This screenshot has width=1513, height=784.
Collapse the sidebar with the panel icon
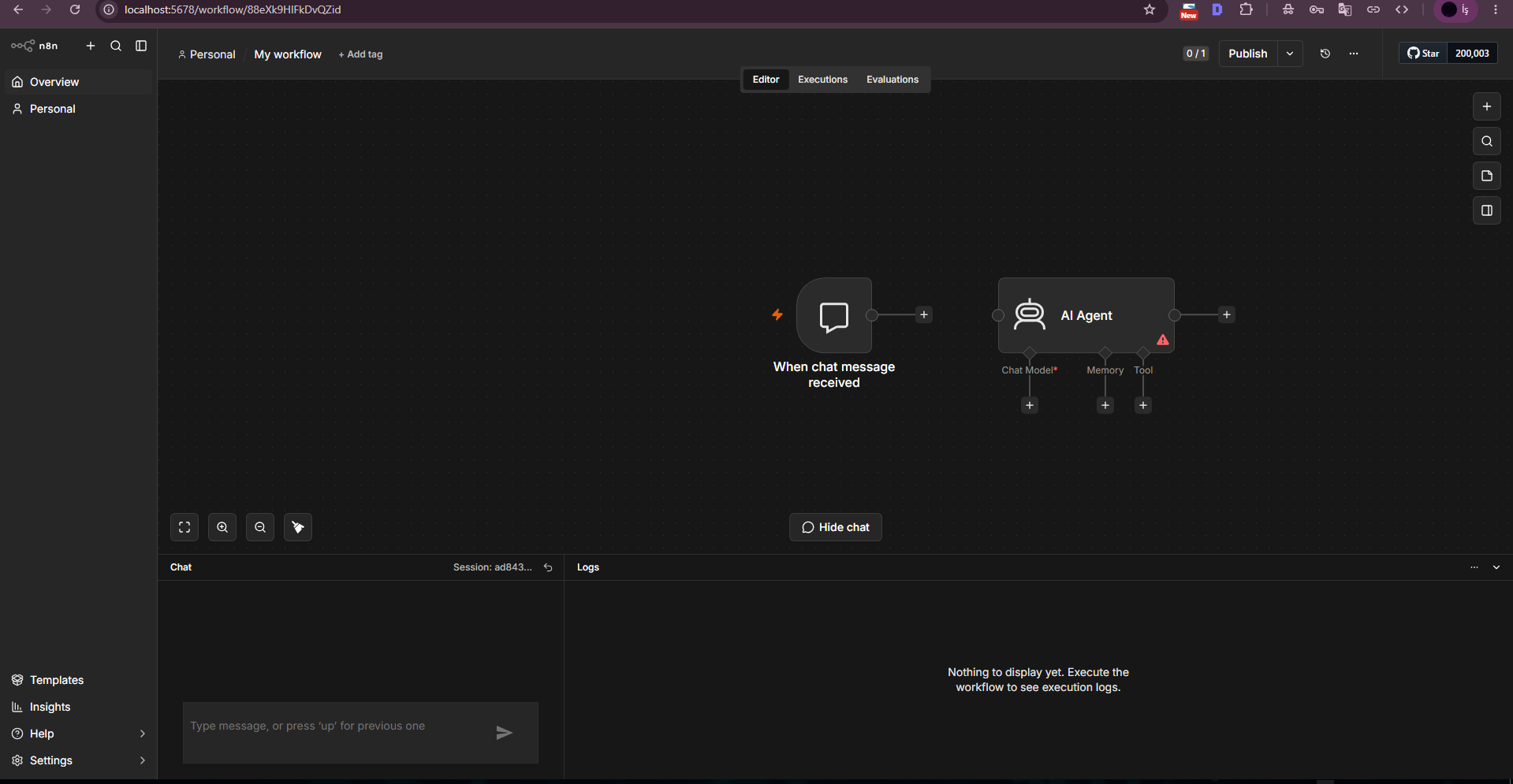(141, 46)
